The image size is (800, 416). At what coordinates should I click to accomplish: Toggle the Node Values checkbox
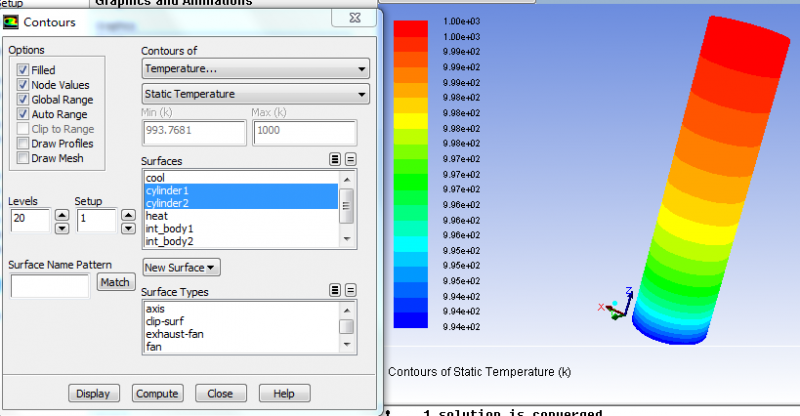coord(23,85)
